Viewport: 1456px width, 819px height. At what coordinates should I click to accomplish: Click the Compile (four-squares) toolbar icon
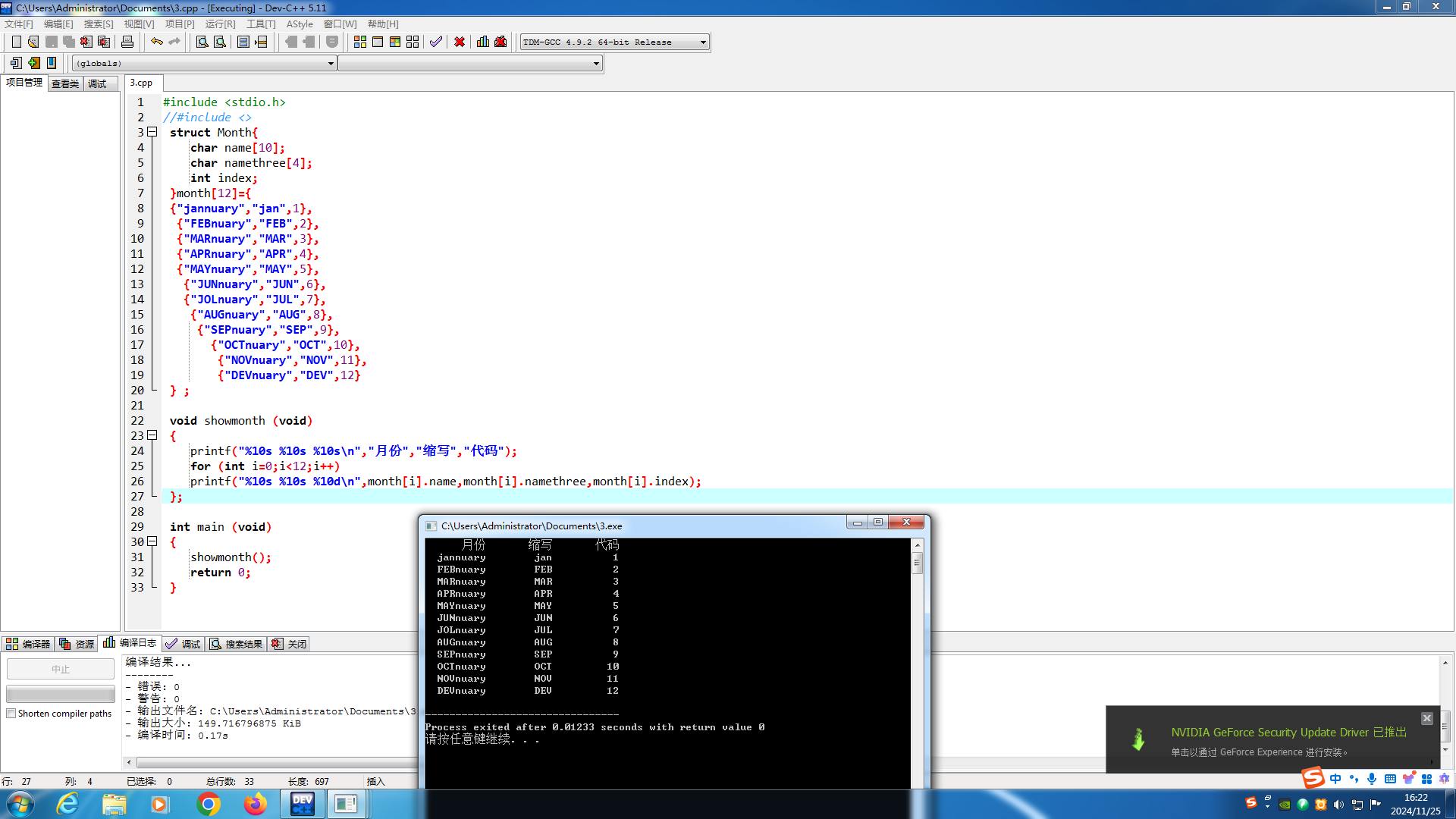click(360, 42)
